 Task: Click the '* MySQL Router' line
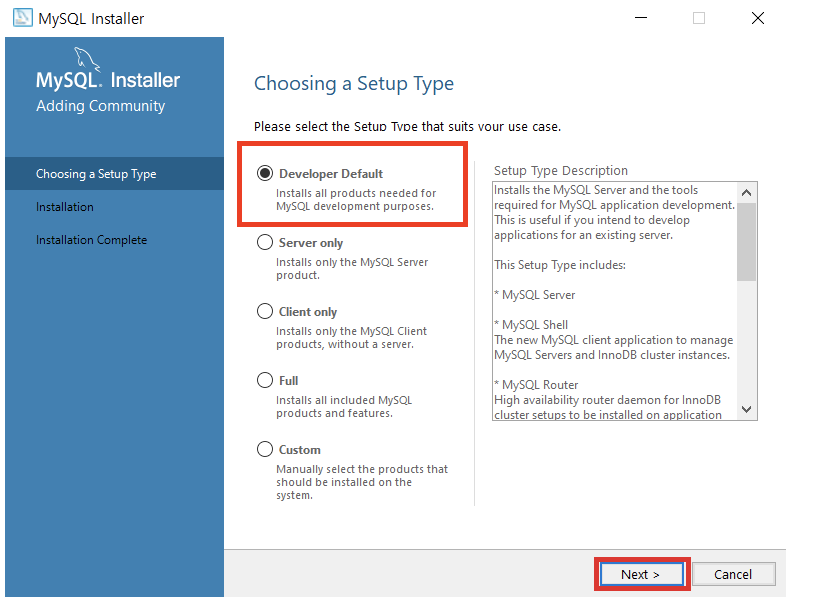(536, 385)
